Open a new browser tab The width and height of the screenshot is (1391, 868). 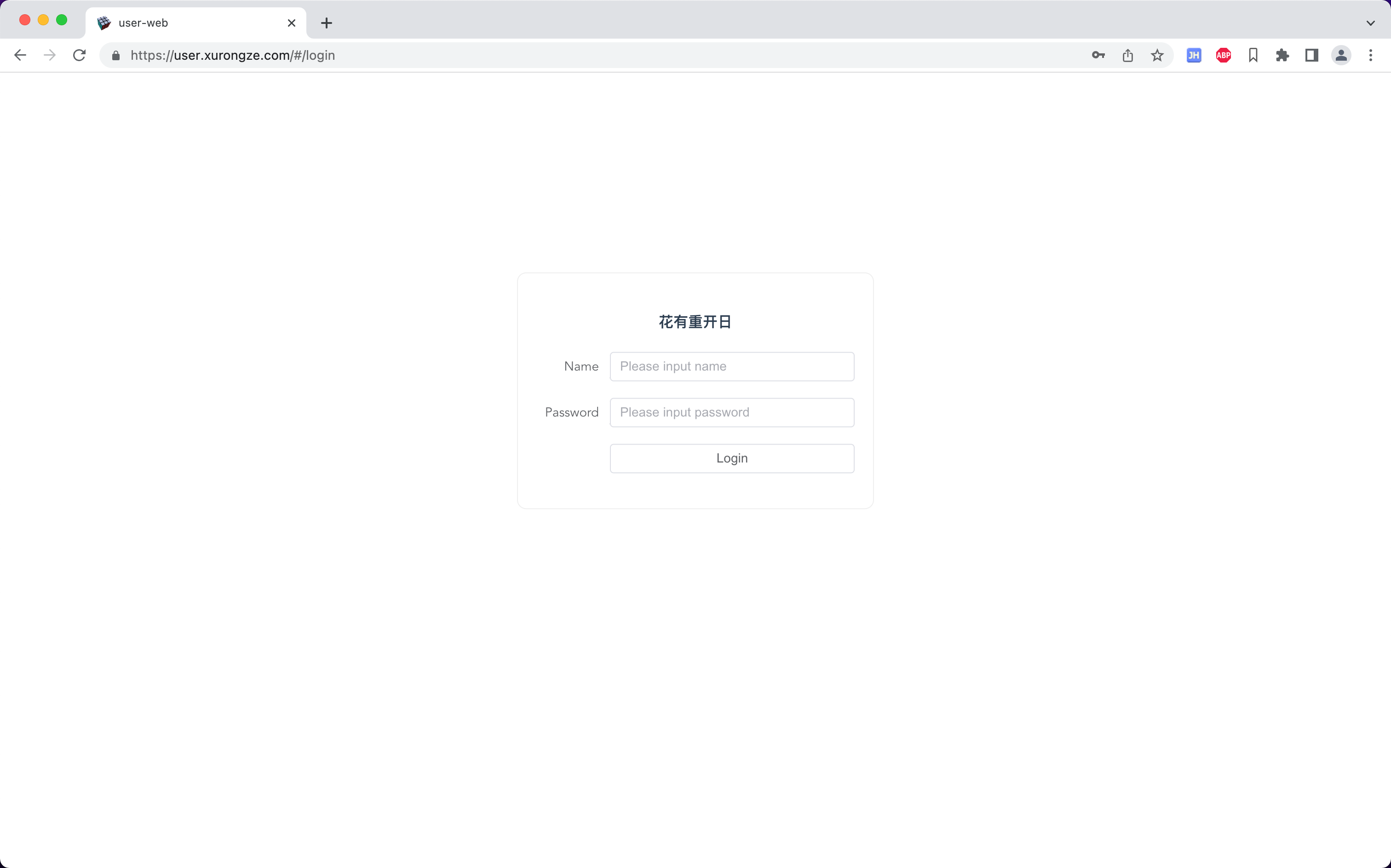tap(327, 23)
